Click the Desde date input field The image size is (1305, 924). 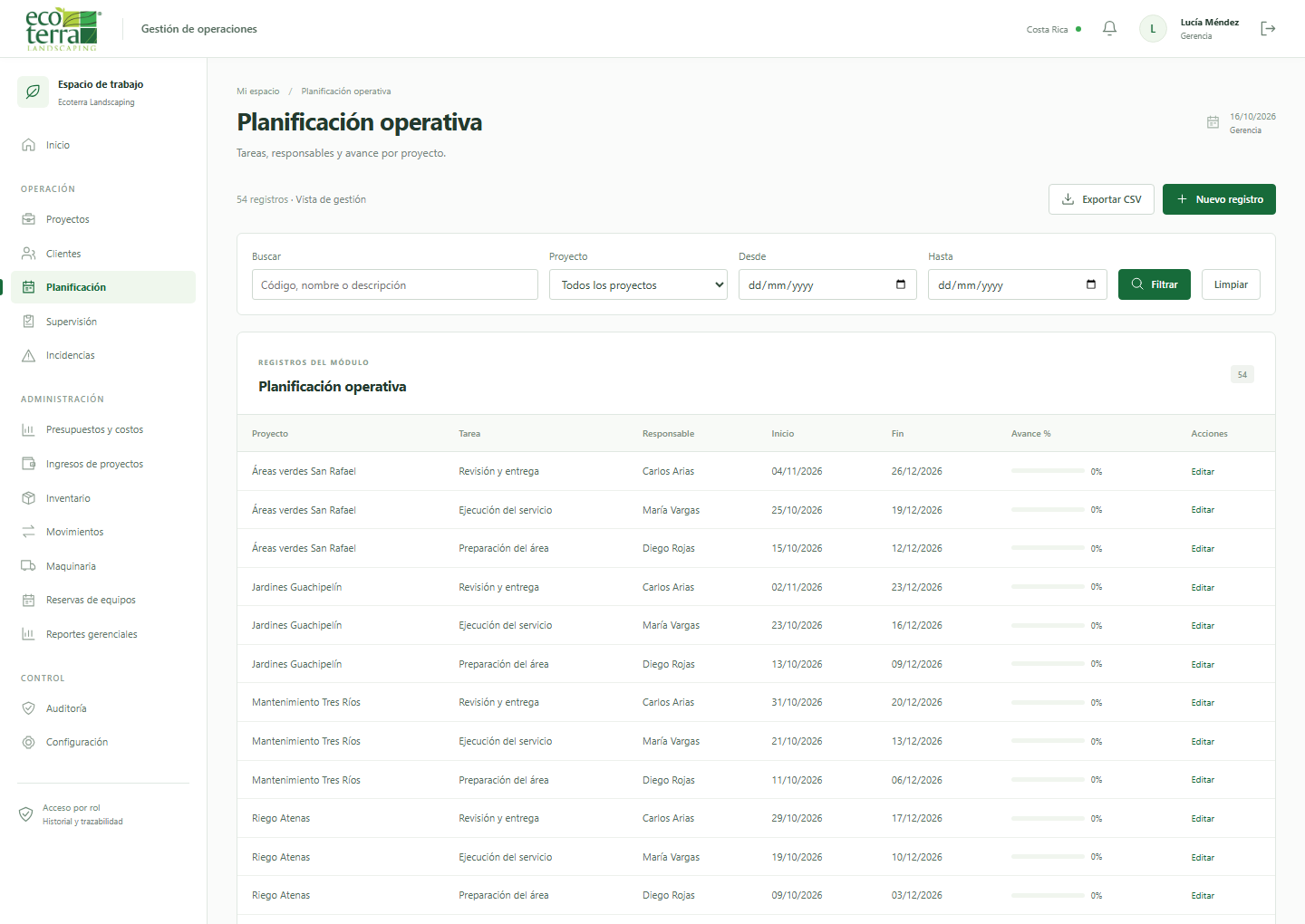point(827,284)
